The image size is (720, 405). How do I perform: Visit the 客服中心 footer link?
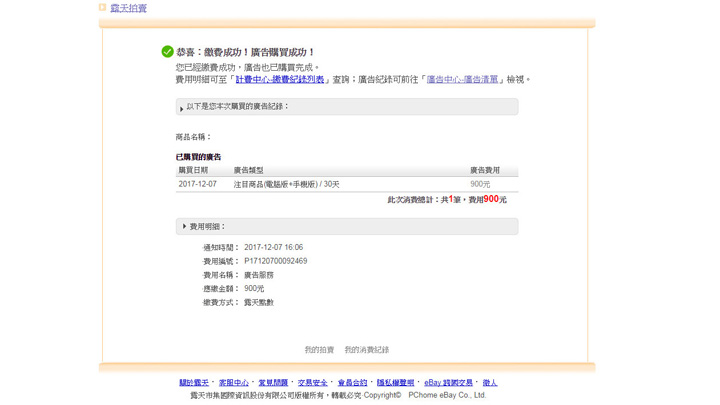[x=233, y=383]
